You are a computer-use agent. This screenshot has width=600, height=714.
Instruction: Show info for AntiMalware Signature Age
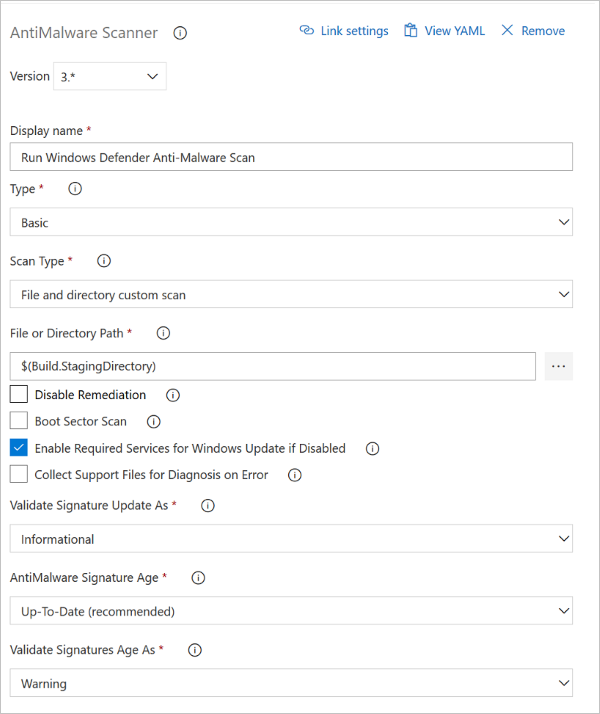click(198, 578)
